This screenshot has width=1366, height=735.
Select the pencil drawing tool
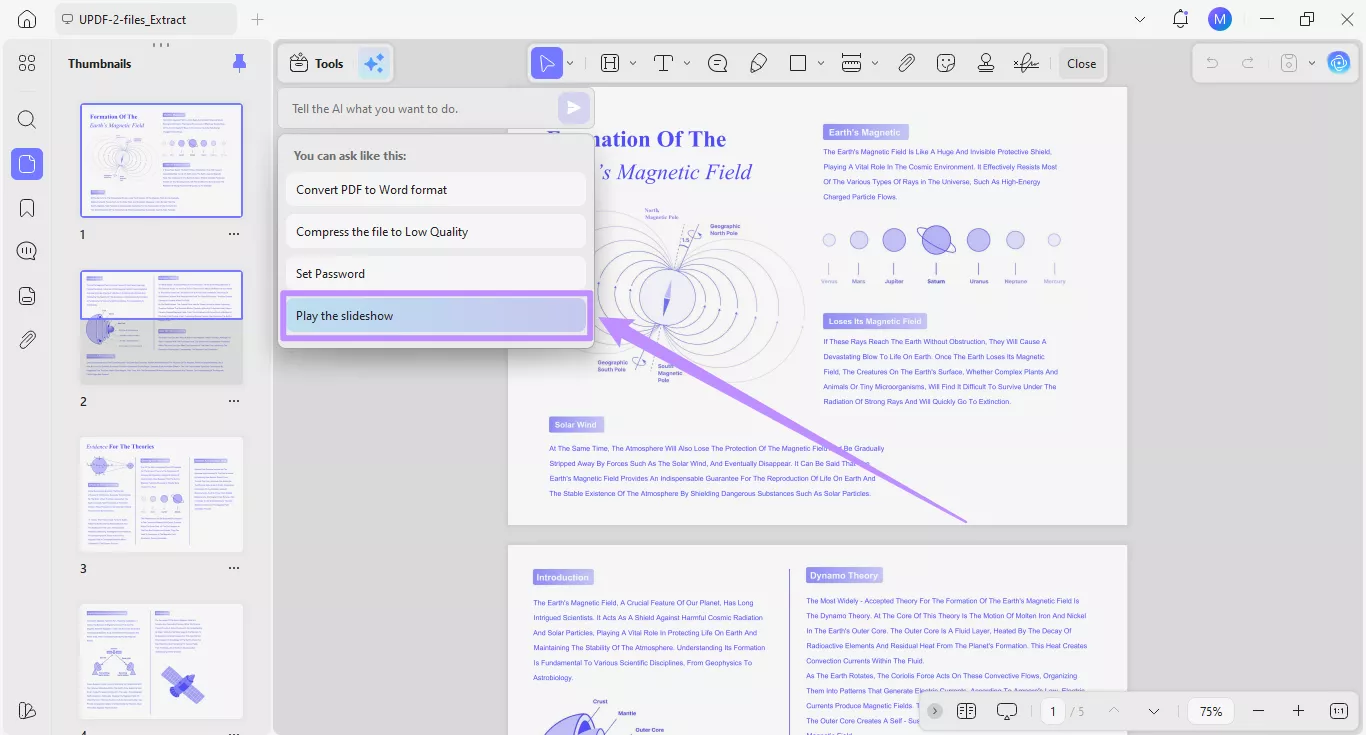click(758, 63)
